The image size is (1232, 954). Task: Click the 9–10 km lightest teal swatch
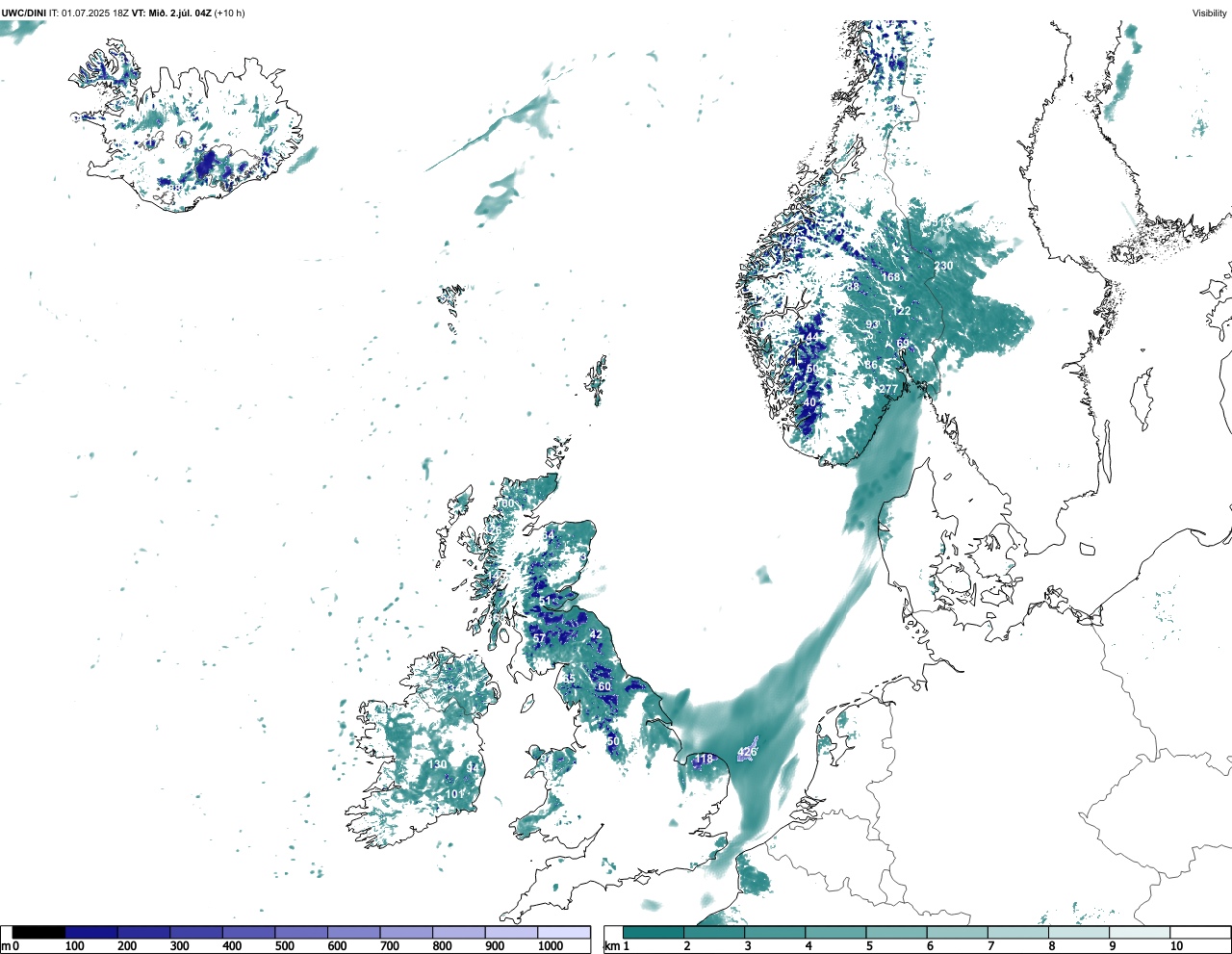tap(1139, 933)
